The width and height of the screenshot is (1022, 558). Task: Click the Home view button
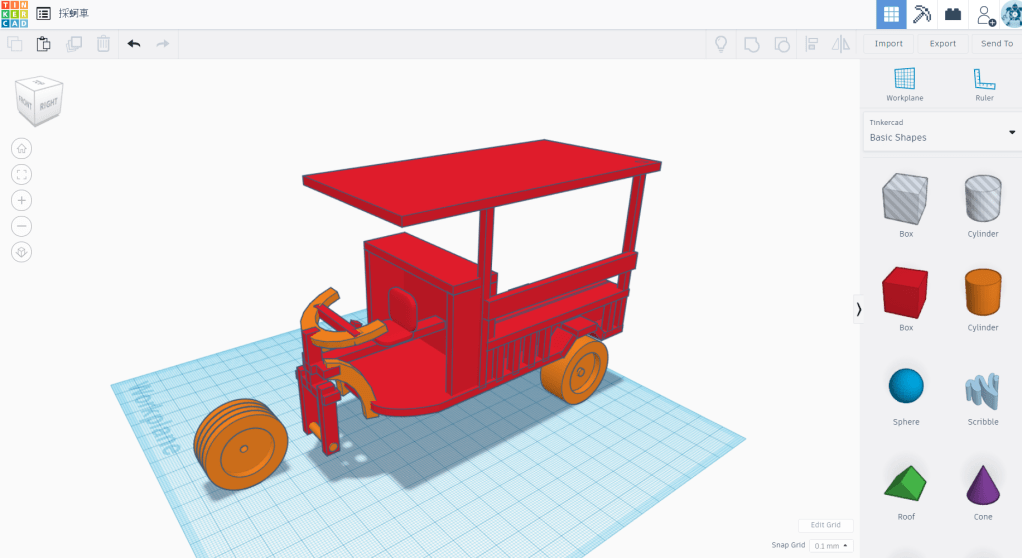(21, 148)
